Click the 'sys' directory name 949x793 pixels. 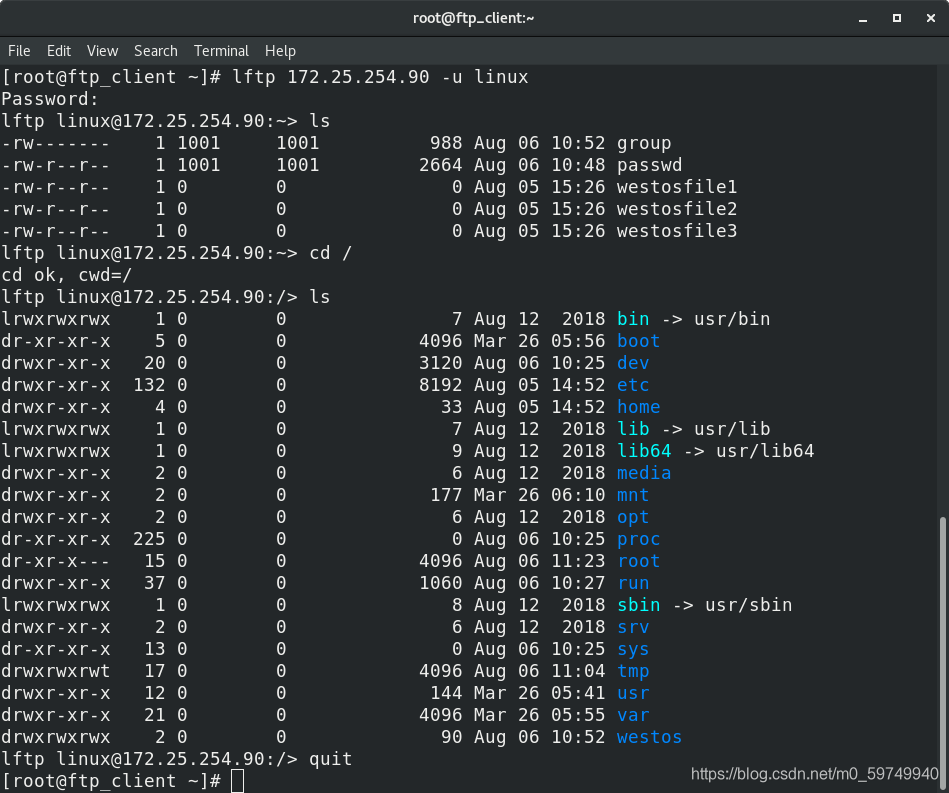pos(633,649)
